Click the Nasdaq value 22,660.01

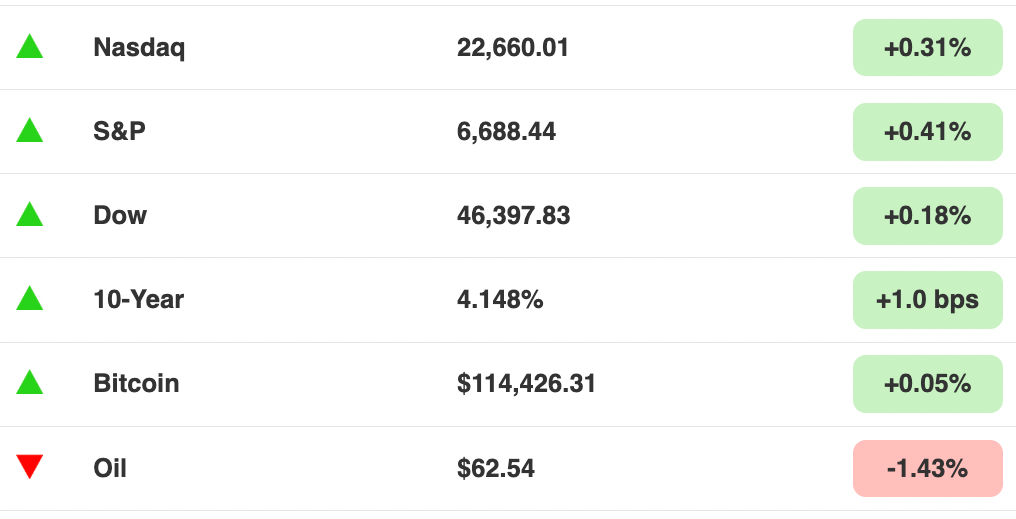[513, 48]
